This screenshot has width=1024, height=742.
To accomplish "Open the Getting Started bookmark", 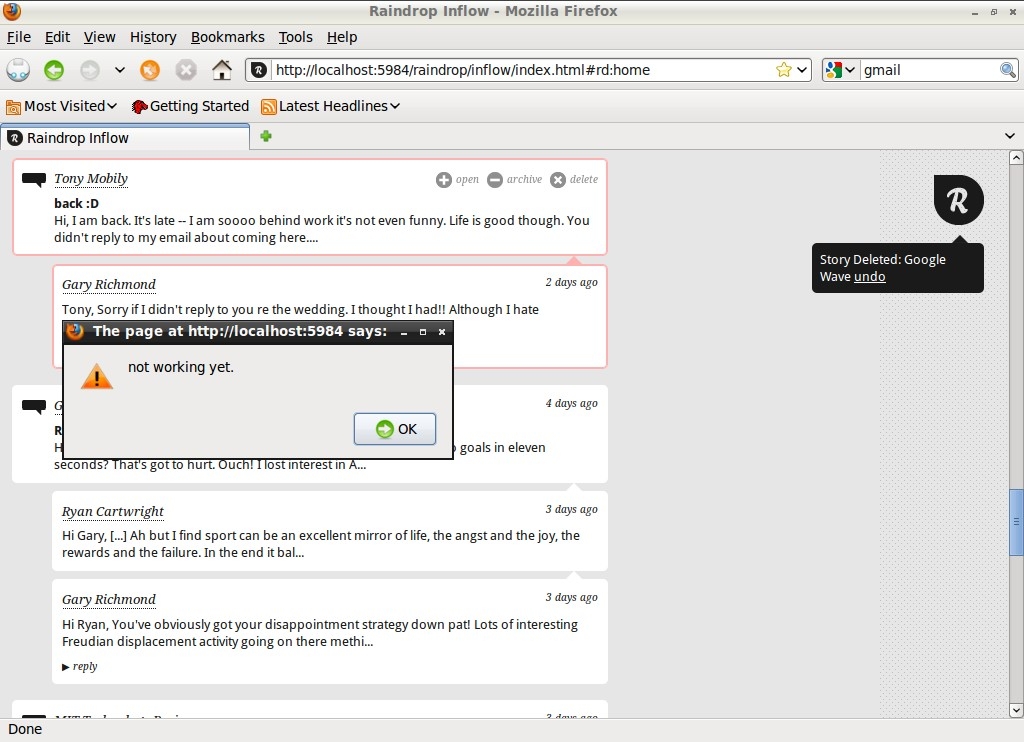I will coord(190,106).
